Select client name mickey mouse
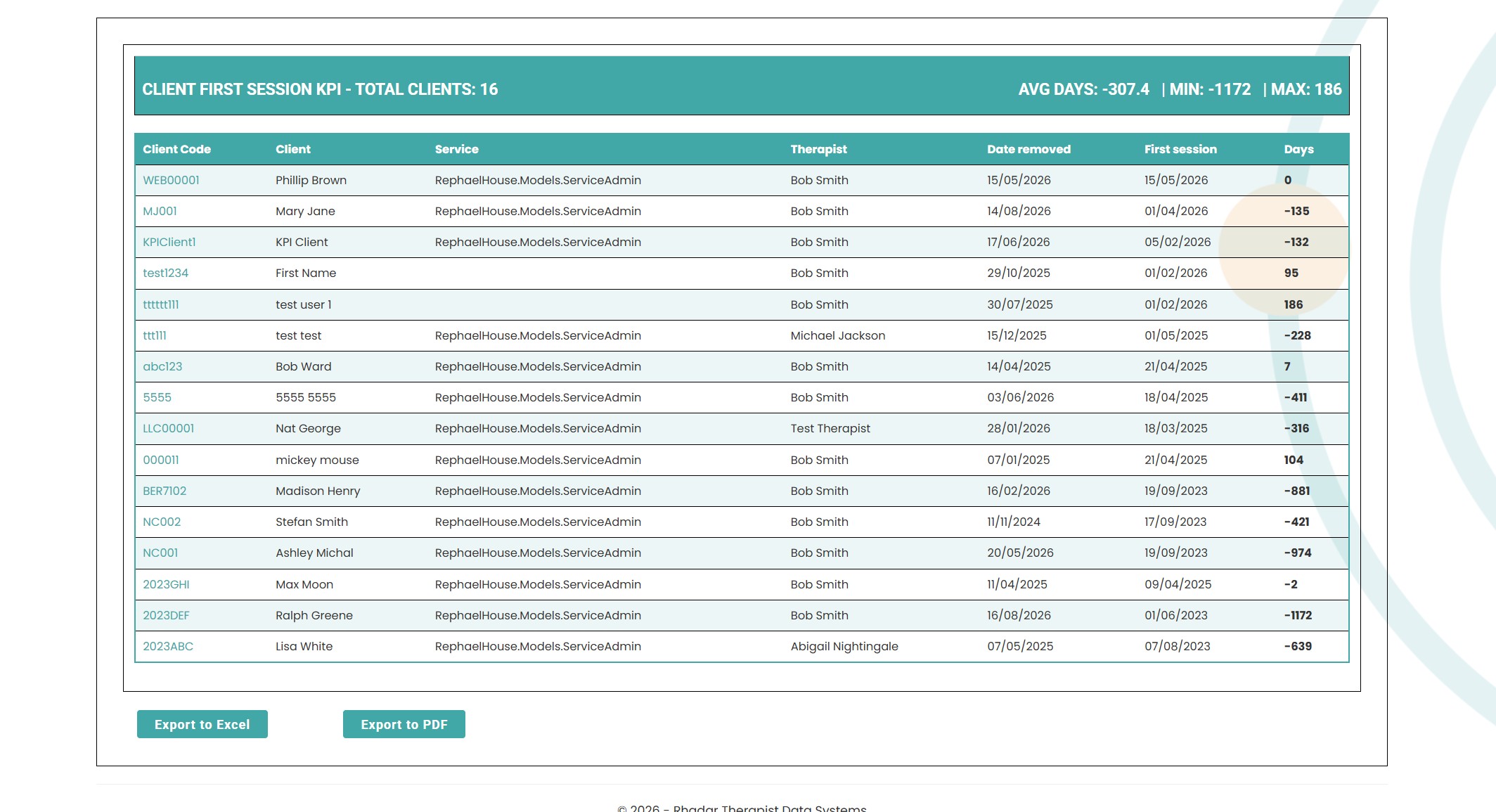 (x=317, y=460)
